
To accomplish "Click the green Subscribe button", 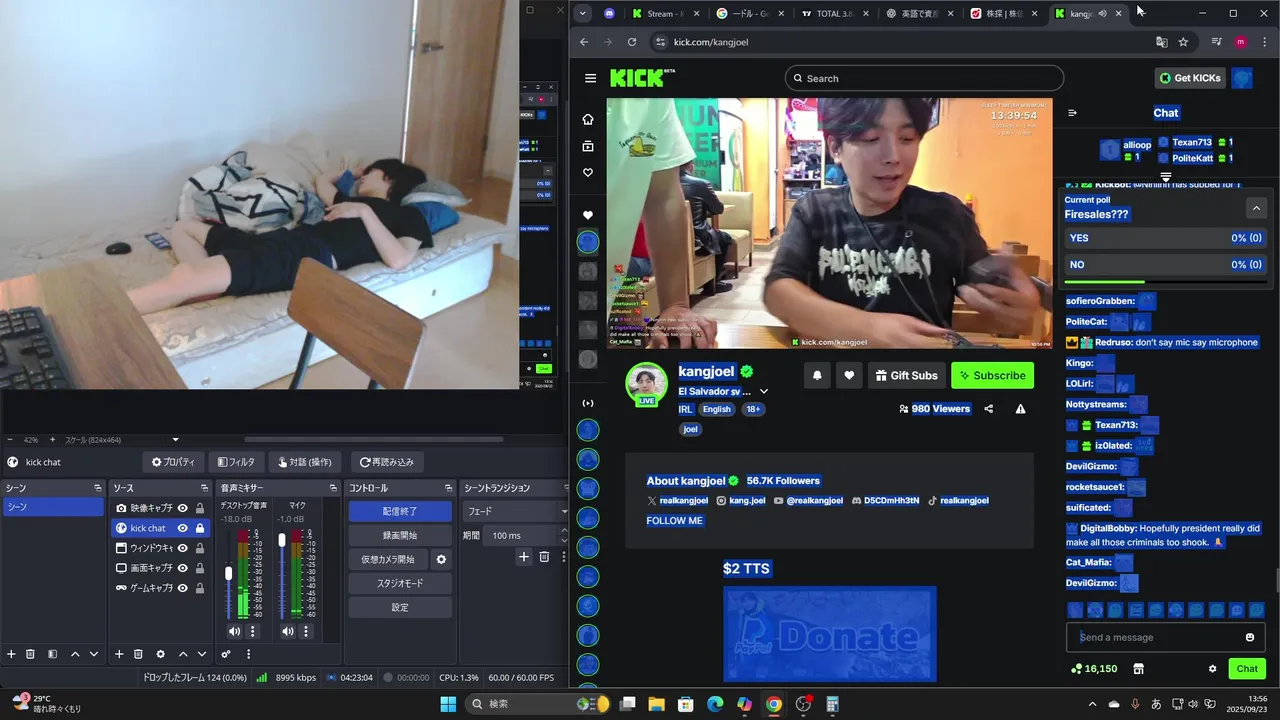I will coord(992,375).
